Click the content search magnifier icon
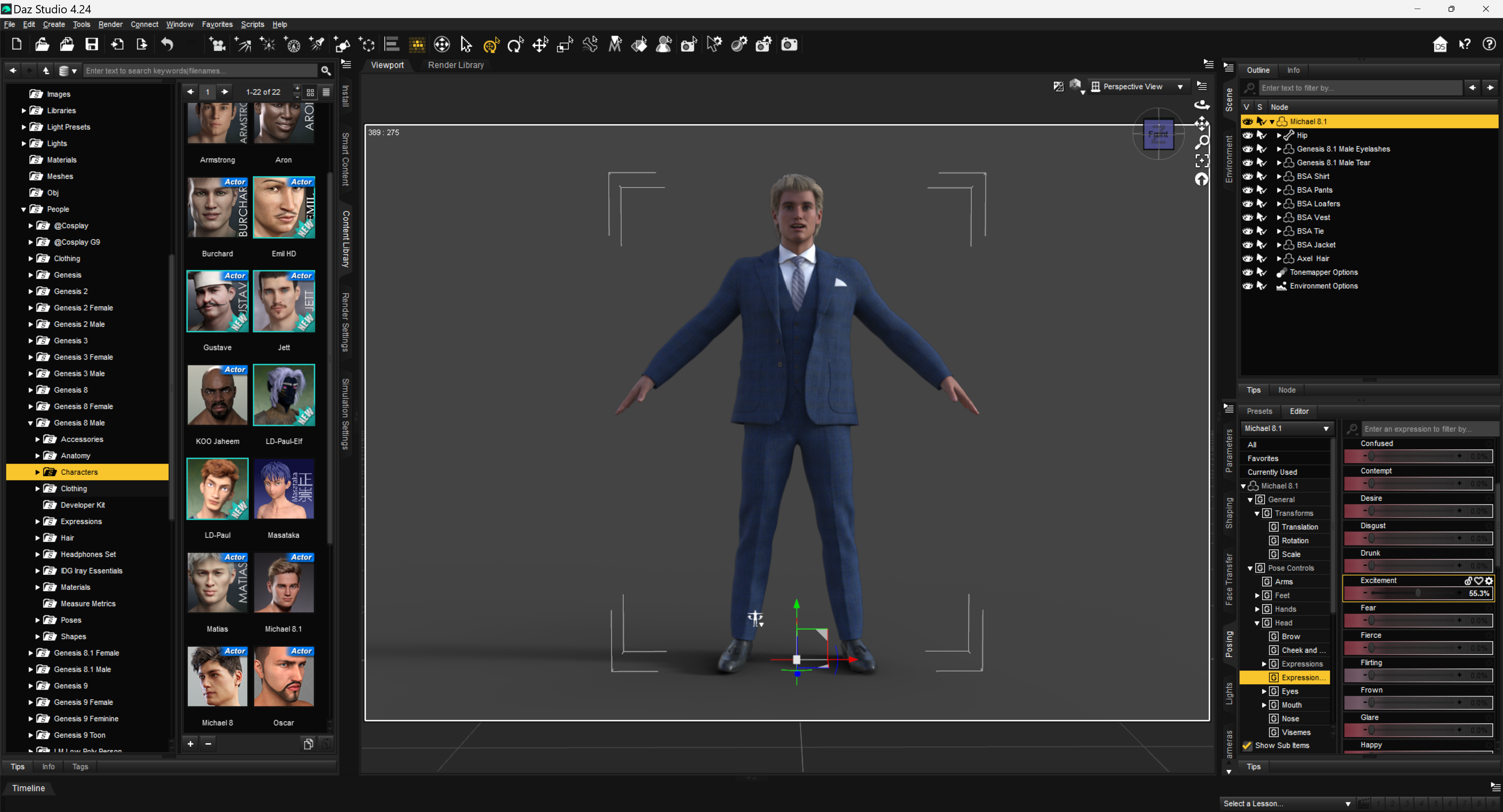This screenshot has height=812, width=1503. tap(326, 70)
